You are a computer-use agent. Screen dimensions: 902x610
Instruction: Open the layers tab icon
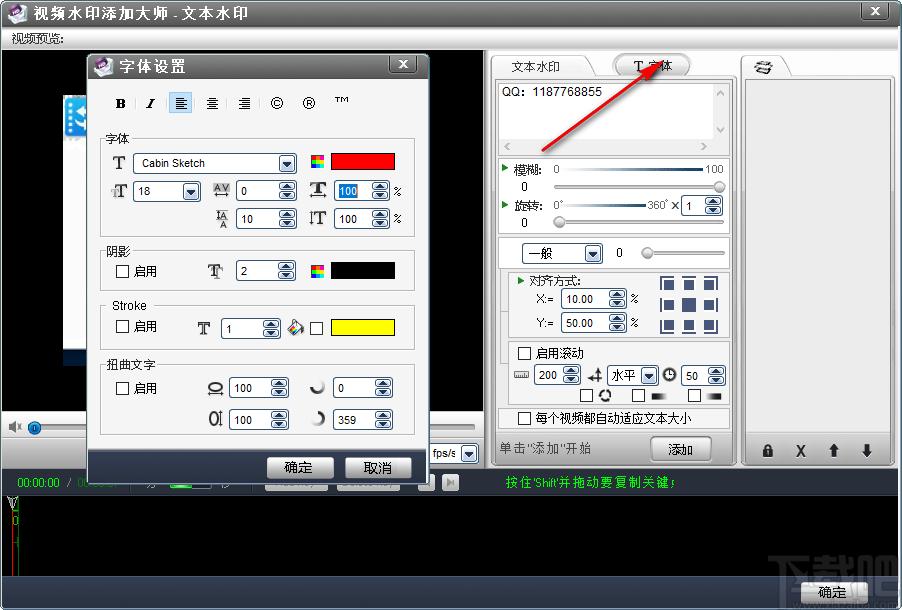pos(763,67)
